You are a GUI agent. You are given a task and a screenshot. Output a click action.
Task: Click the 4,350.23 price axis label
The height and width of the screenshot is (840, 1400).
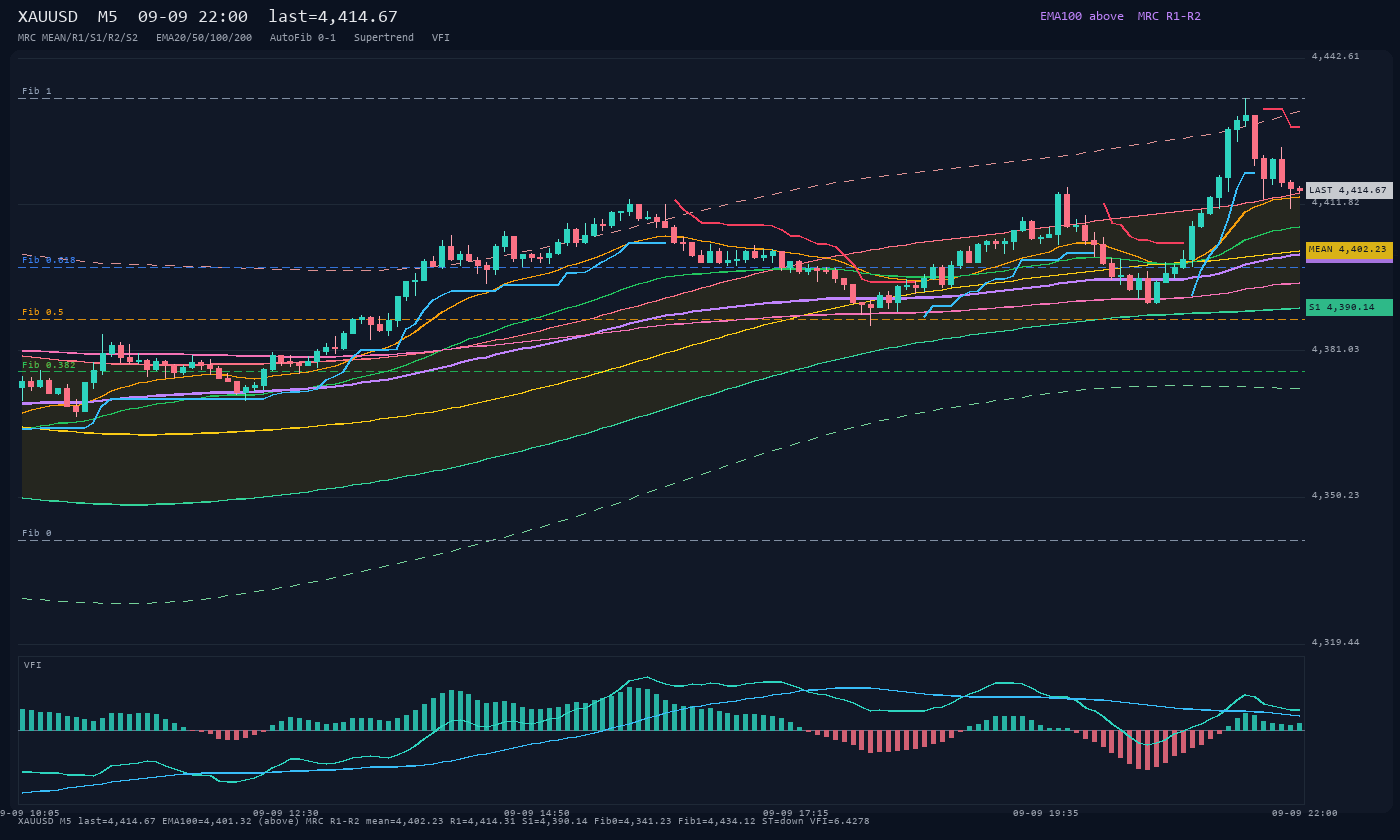pos(1336,495)
